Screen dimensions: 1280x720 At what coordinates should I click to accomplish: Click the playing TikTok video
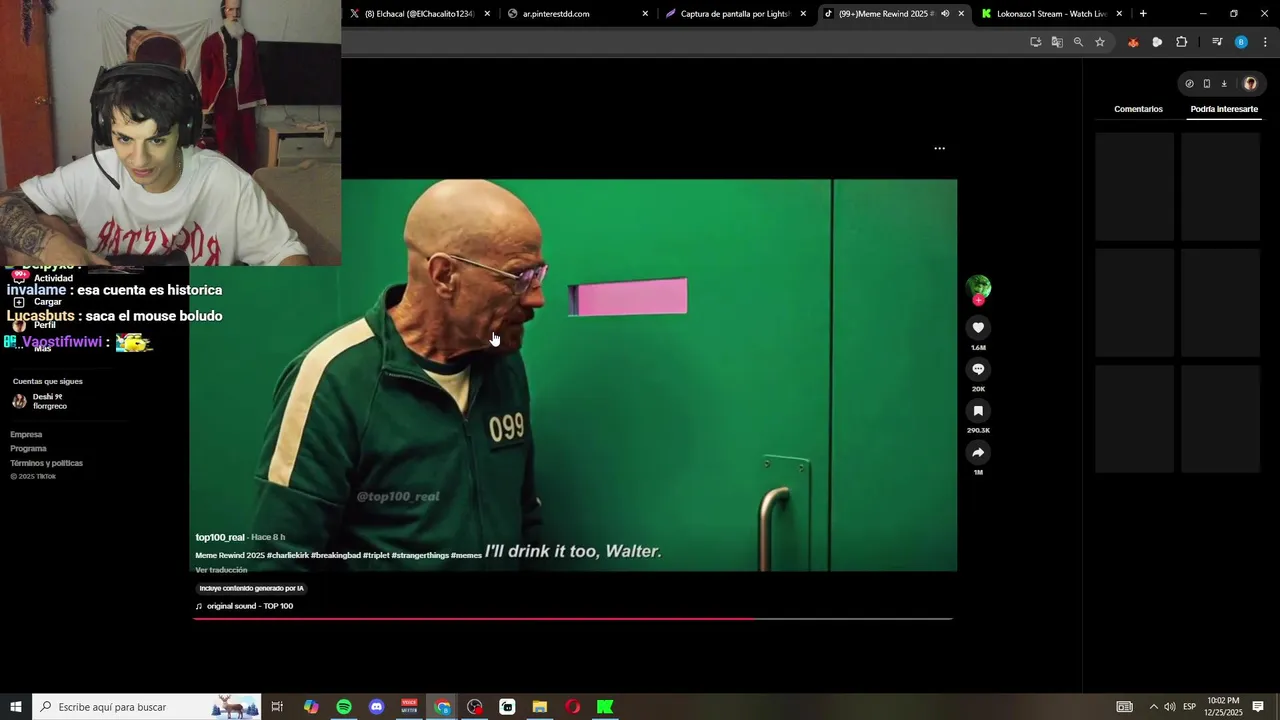click(573, 375)
